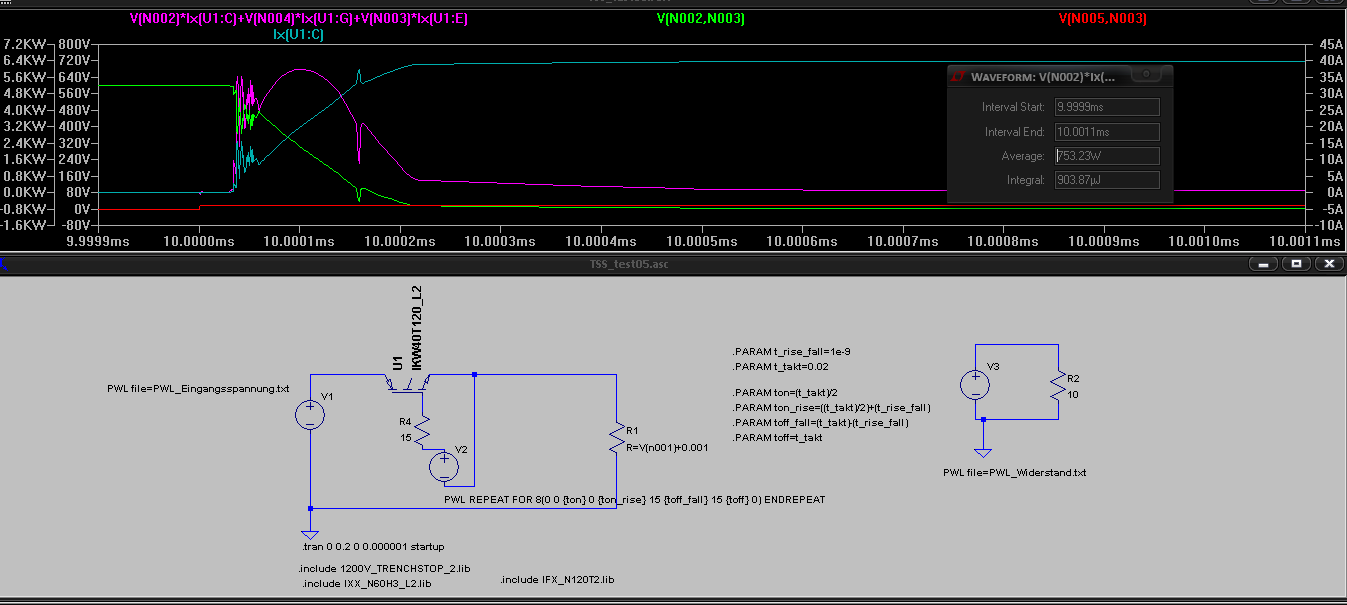The width and height of the screenshot is (1347, 605).
Task: Select resistor R1 symbol
Action: pos(616,438)
